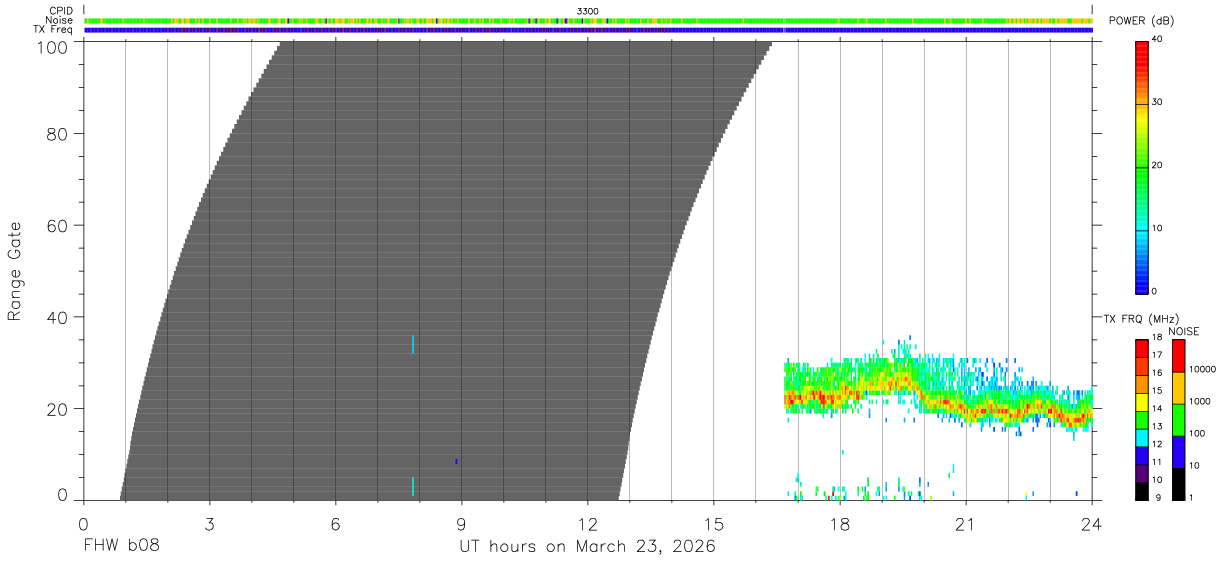Viewport: 1228px width, 567px height.
Task: Click the noise color legend bar
Action: pyautogui.click(x=1178, y=419)
